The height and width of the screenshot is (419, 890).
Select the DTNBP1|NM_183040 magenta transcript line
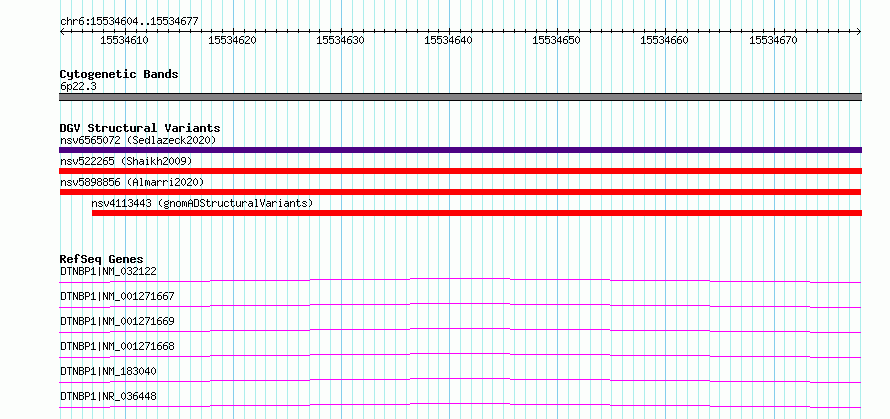click(x=460, y=380)
